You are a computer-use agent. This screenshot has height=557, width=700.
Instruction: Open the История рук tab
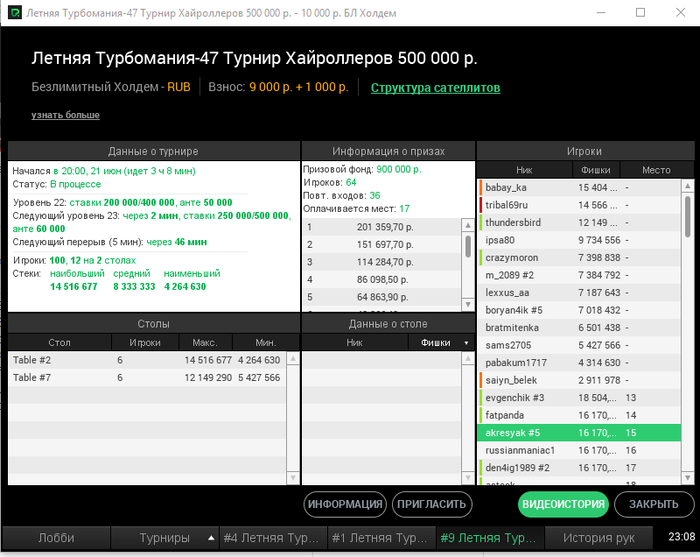(598, 538)
